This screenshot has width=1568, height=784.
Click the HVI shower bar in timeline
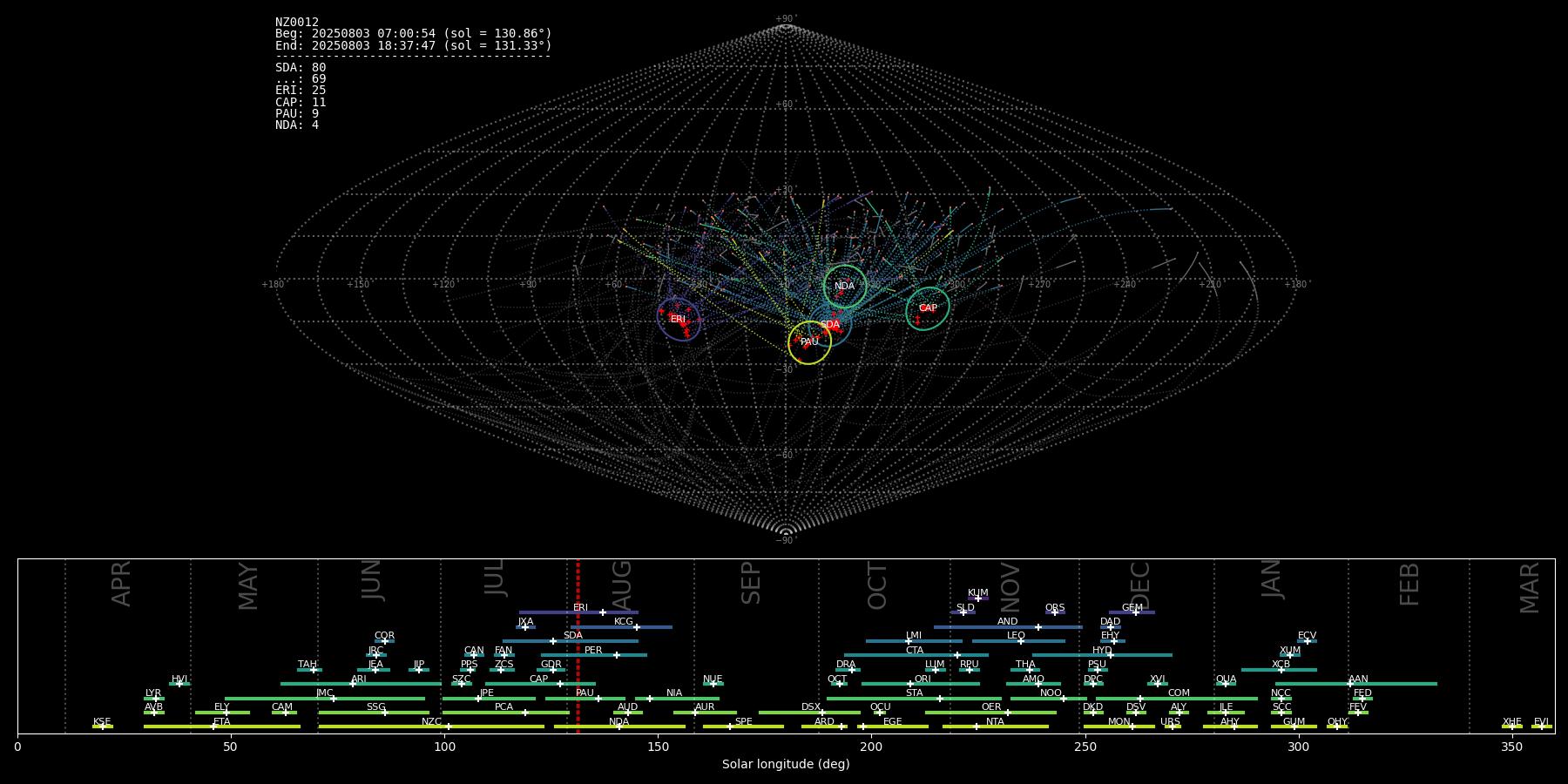tap(179, 684)
